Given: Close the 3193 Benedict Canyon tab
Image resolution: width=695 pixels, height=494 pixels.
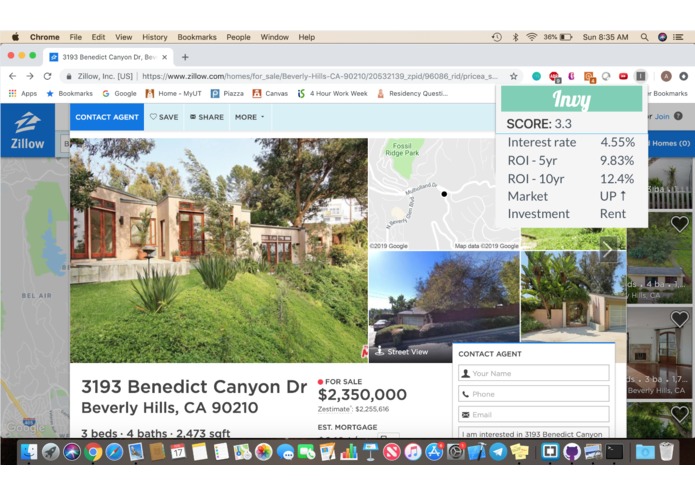Looking at the screenshot, I should (x=164, y=57).
